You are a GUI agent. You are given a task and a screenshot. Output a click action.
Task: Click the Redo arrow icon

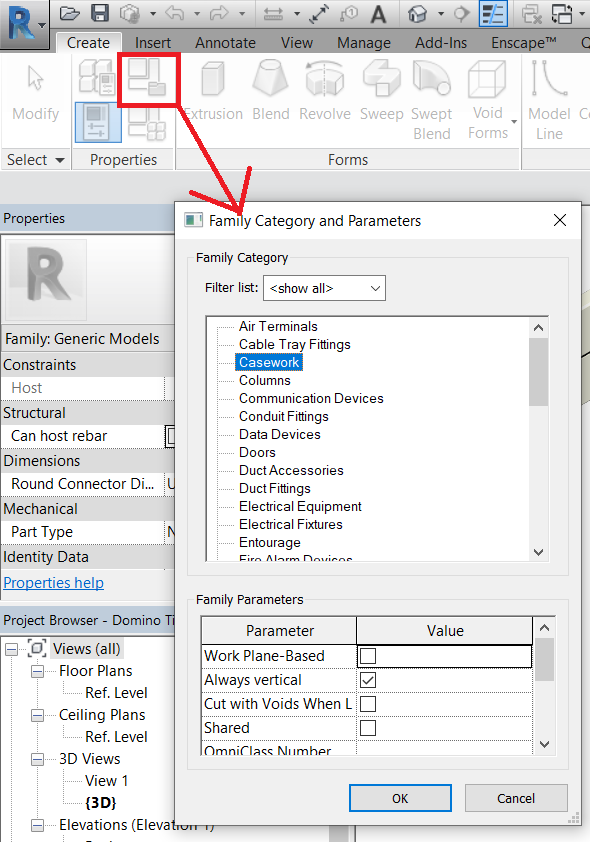click(219, 13)
